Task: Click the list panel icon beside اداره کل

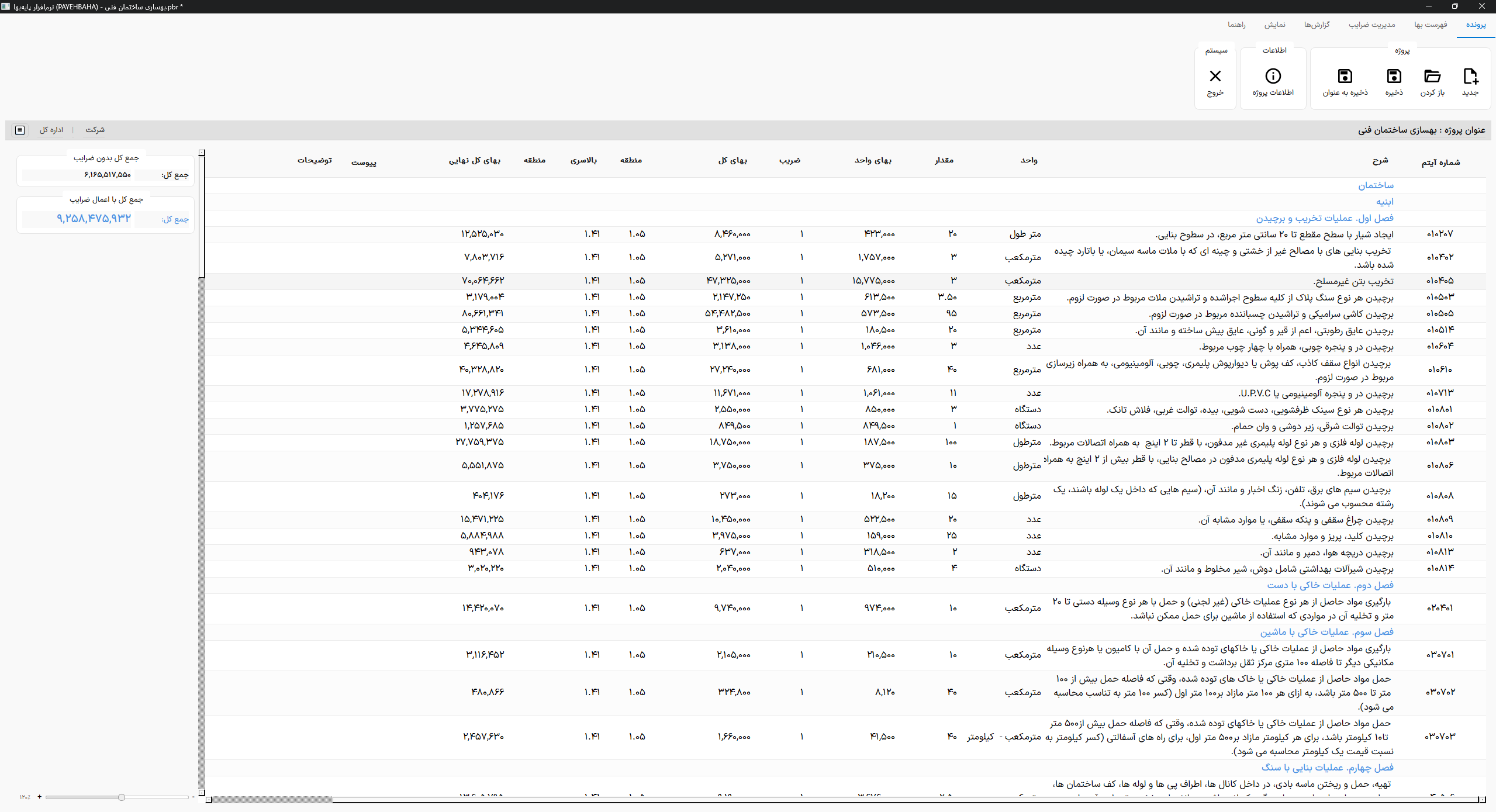Action: (x=20, y=130)
